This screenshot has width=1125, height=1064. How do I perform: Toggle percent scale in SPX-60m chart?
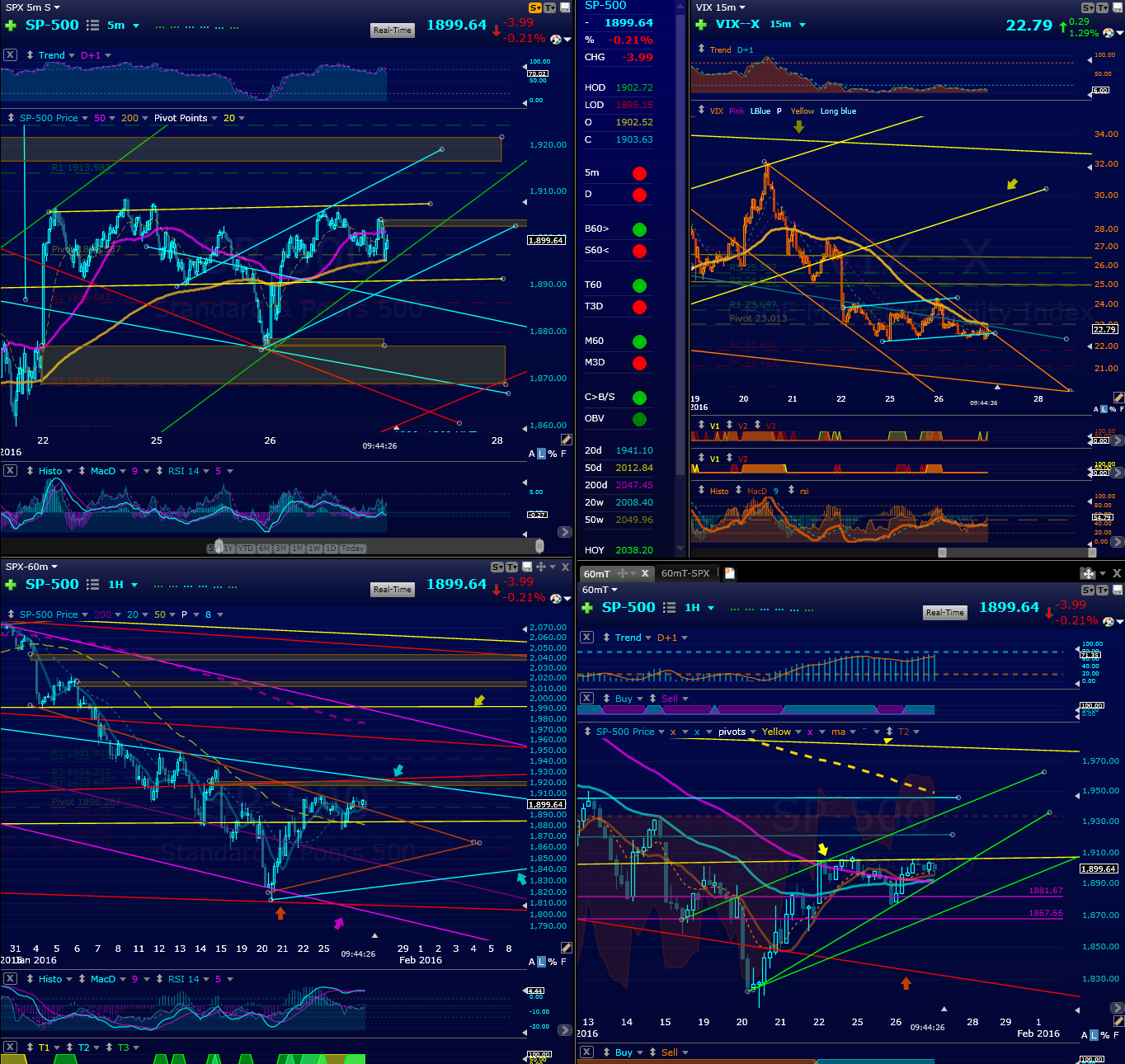pyautogui.click(x=553, y=962)
